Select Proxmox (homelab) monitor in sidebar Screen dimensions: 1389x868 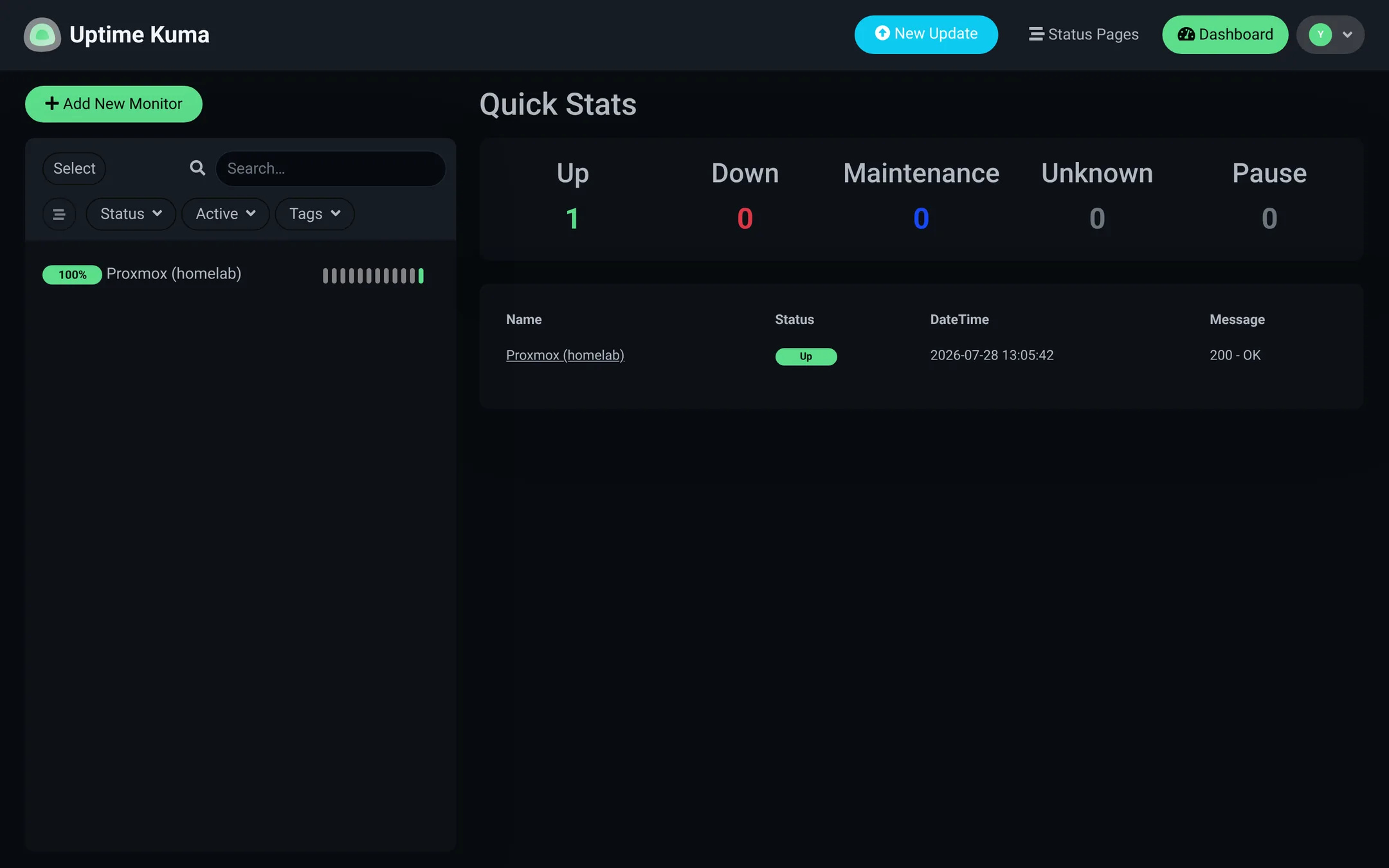click(x=241, y=275)
